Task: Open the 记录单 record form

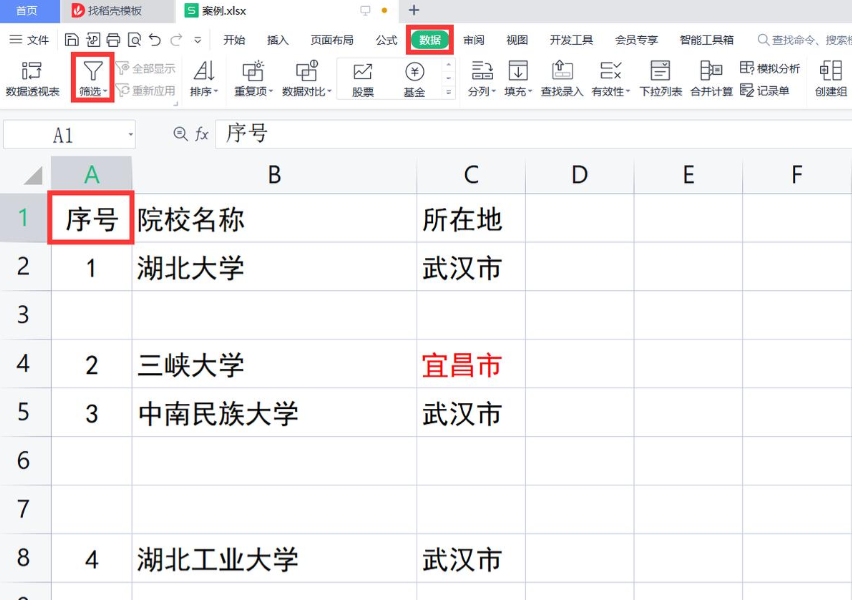Action: point(765,91)
